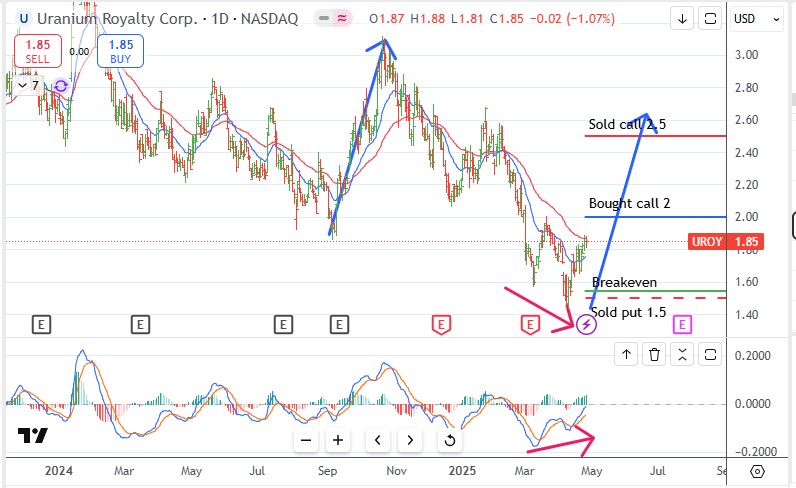Viewport: 796px width, 488px height.
Task: Click the 3.00 price axis label
Action: 747,55
